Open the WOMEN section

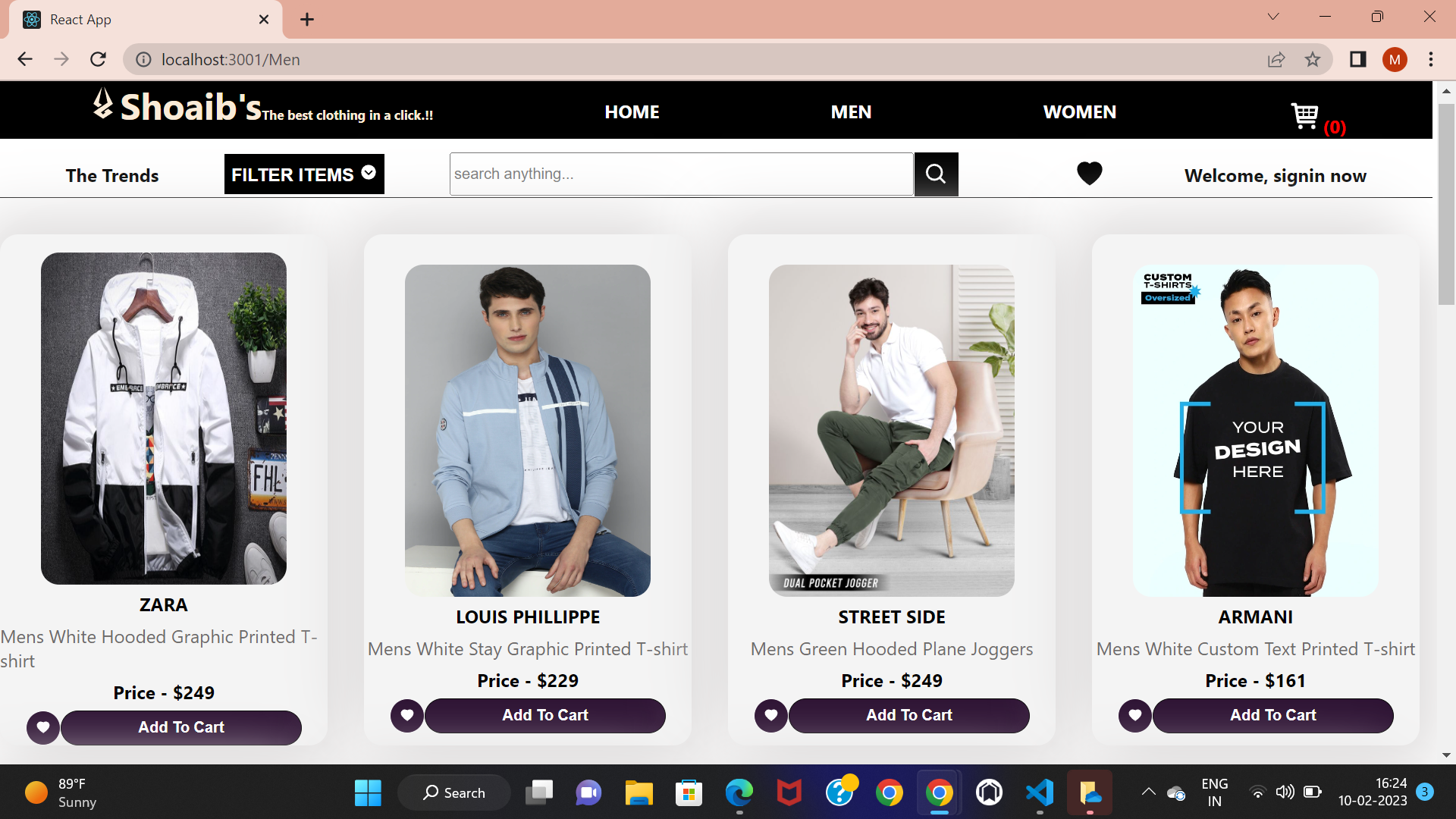(x=1079, y=111)
